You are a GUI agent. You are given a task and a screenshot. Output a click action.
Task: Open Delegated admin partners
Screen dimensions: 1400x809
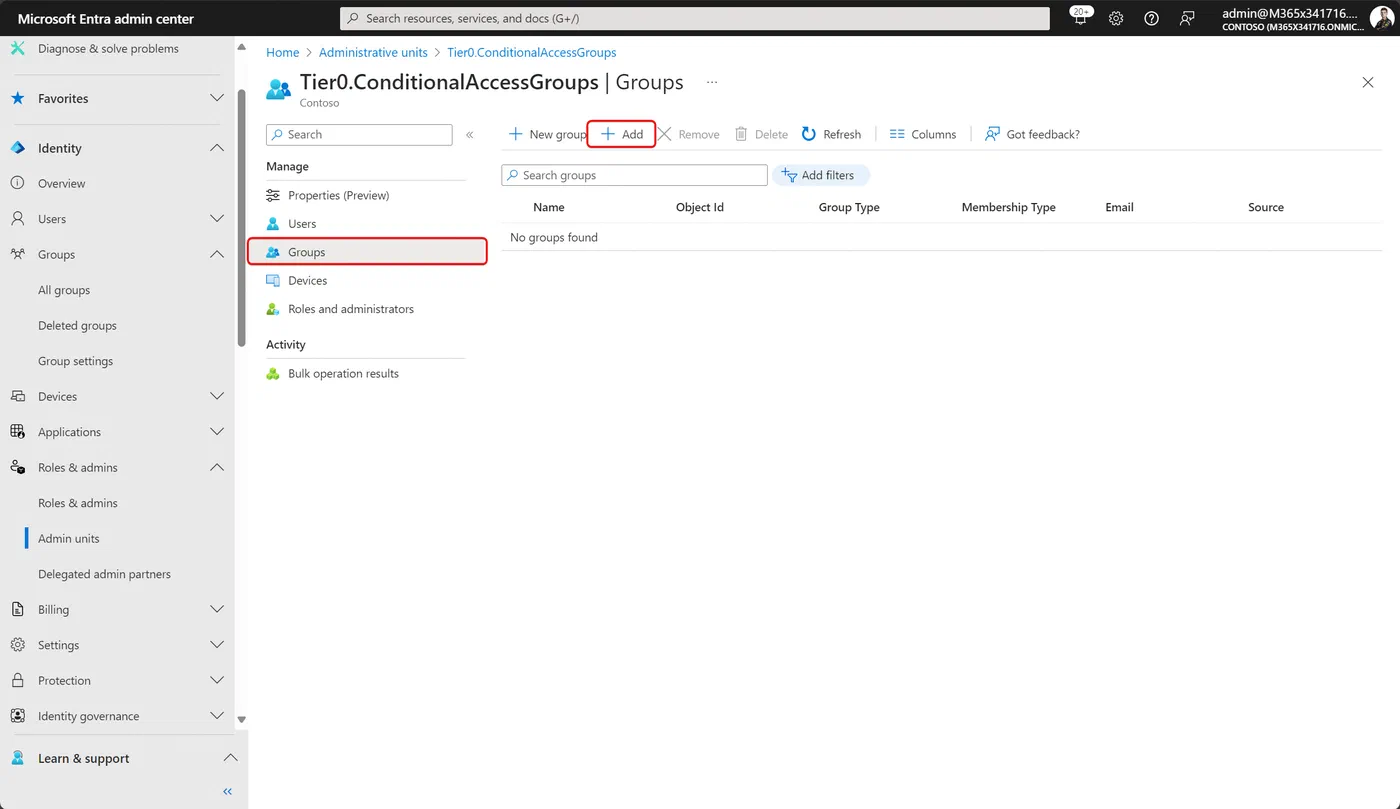104,574
